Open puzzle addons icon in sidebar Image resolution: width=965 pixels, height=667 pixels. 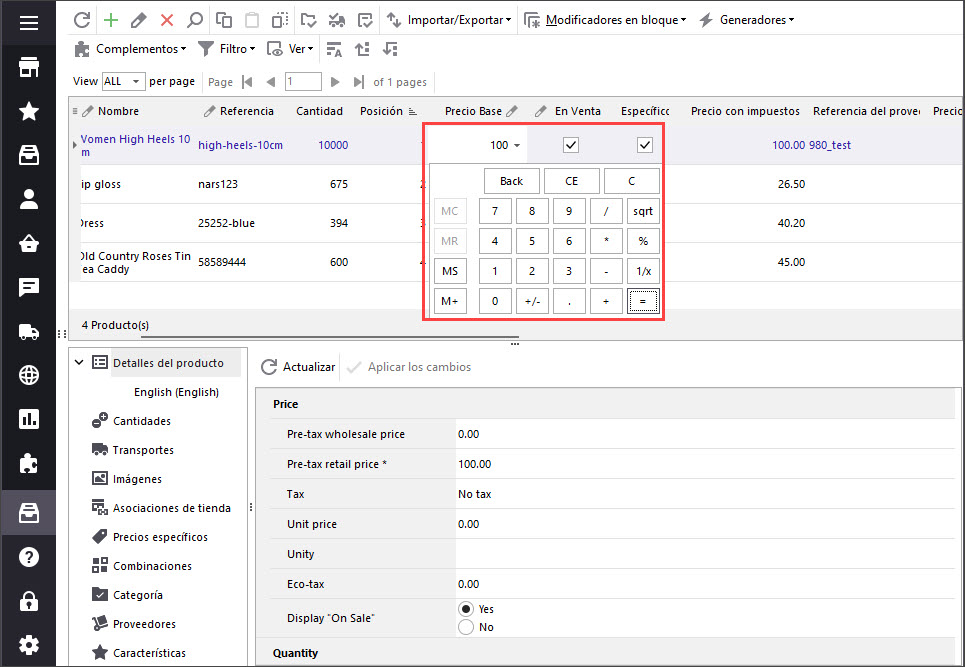28,464
